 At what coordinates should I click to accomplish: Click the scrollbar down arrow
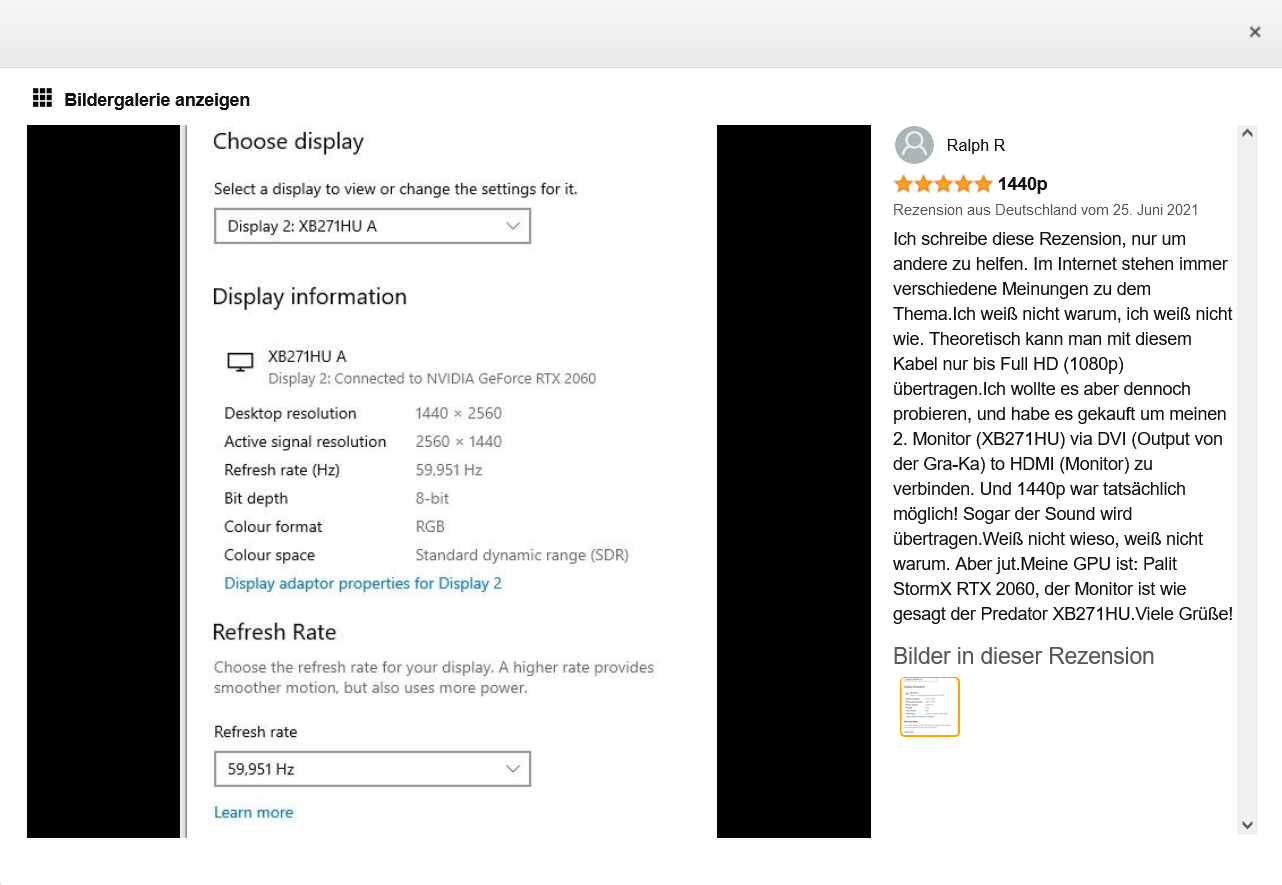click(1247, 825)
